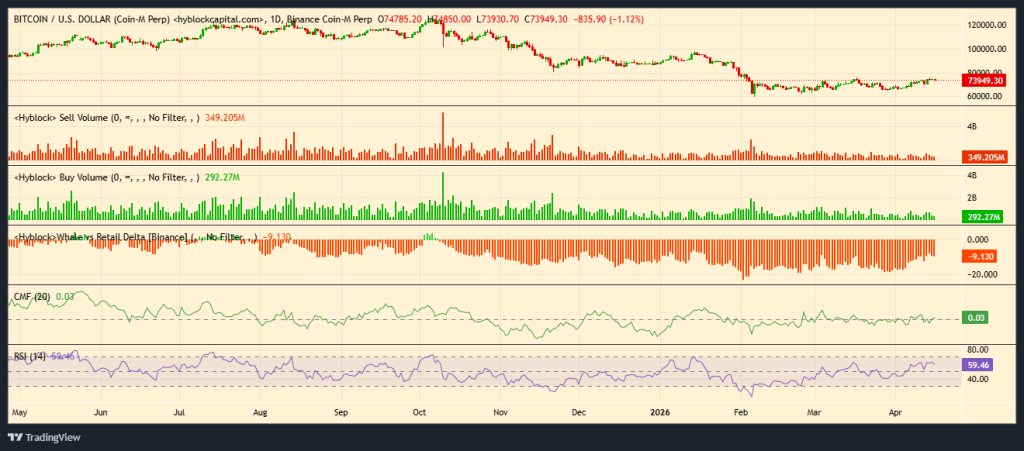Click the 100000.00 price scale label
Screen dimensions: 1024x451
[984, 49]
